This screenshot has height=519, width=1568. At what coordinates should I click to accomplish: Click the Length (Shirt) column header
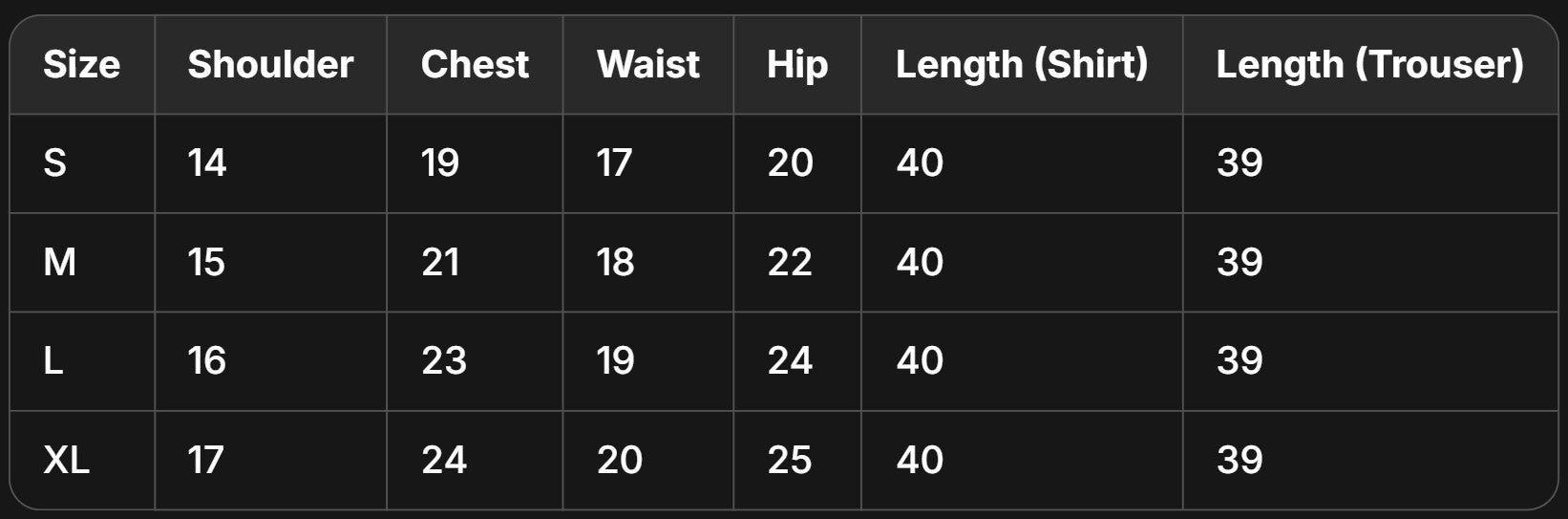1022,65
